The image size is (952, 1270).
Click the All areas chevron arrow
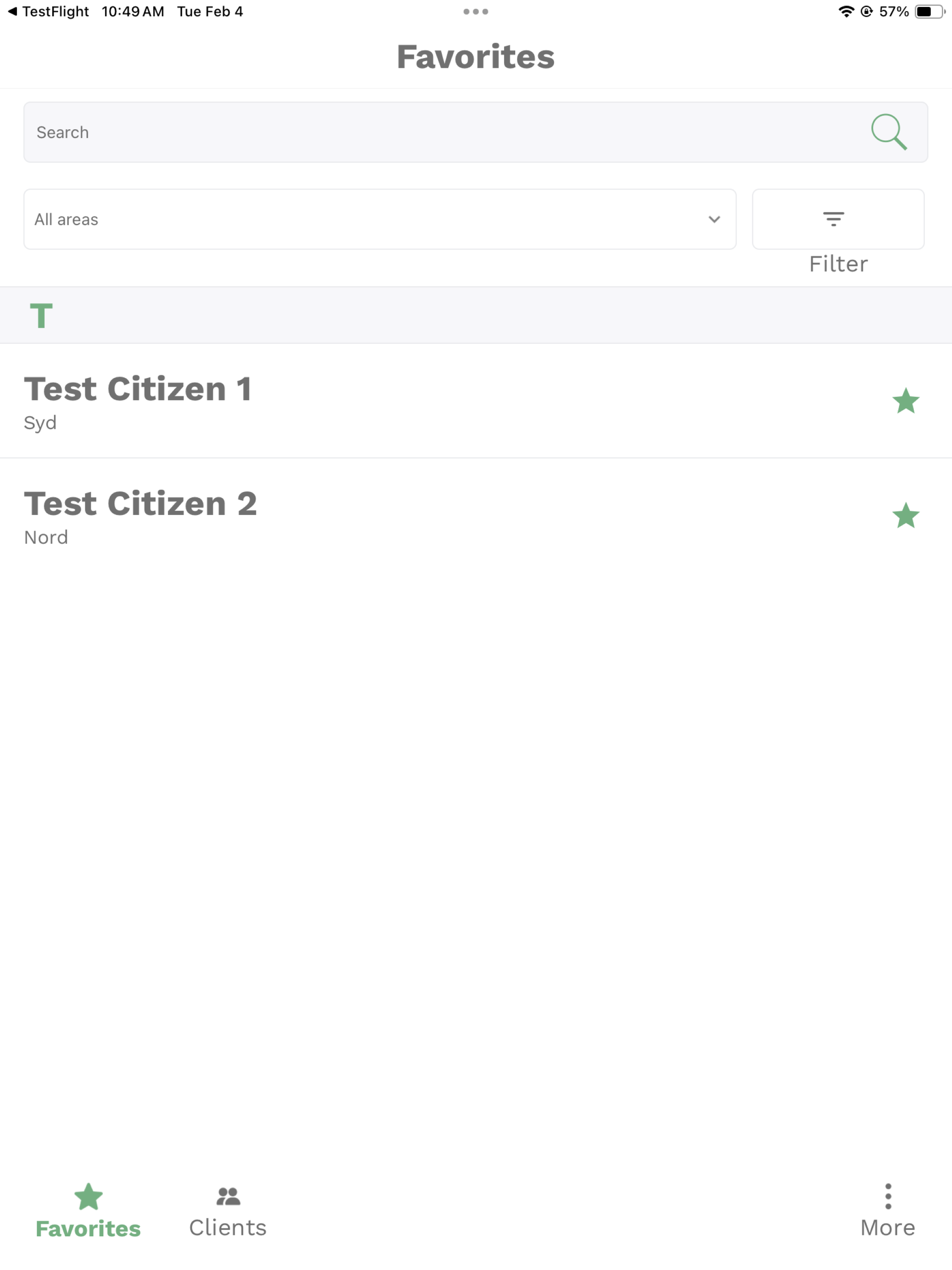click(x=714, y=219)
